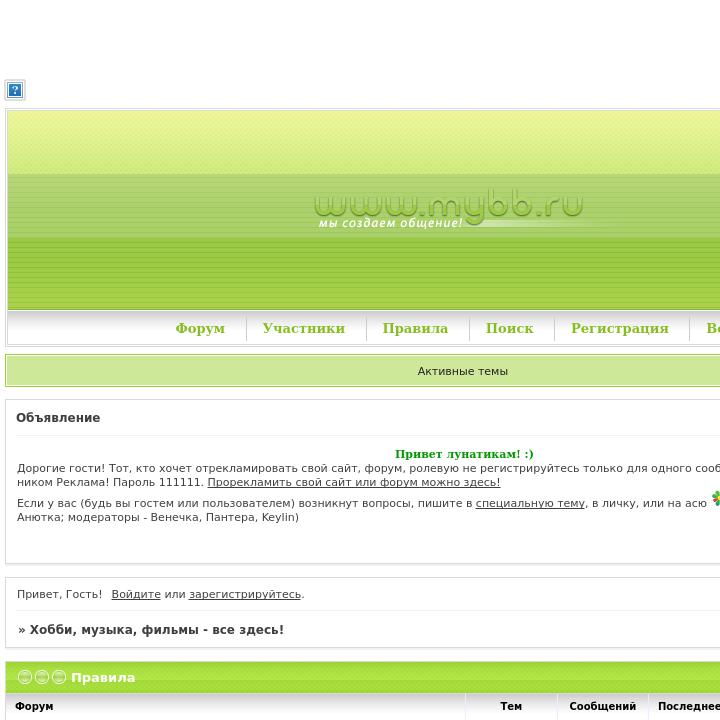Open the Участники menu item
The width and height of the screenshot is (720, 720).
tap(304, 328)
